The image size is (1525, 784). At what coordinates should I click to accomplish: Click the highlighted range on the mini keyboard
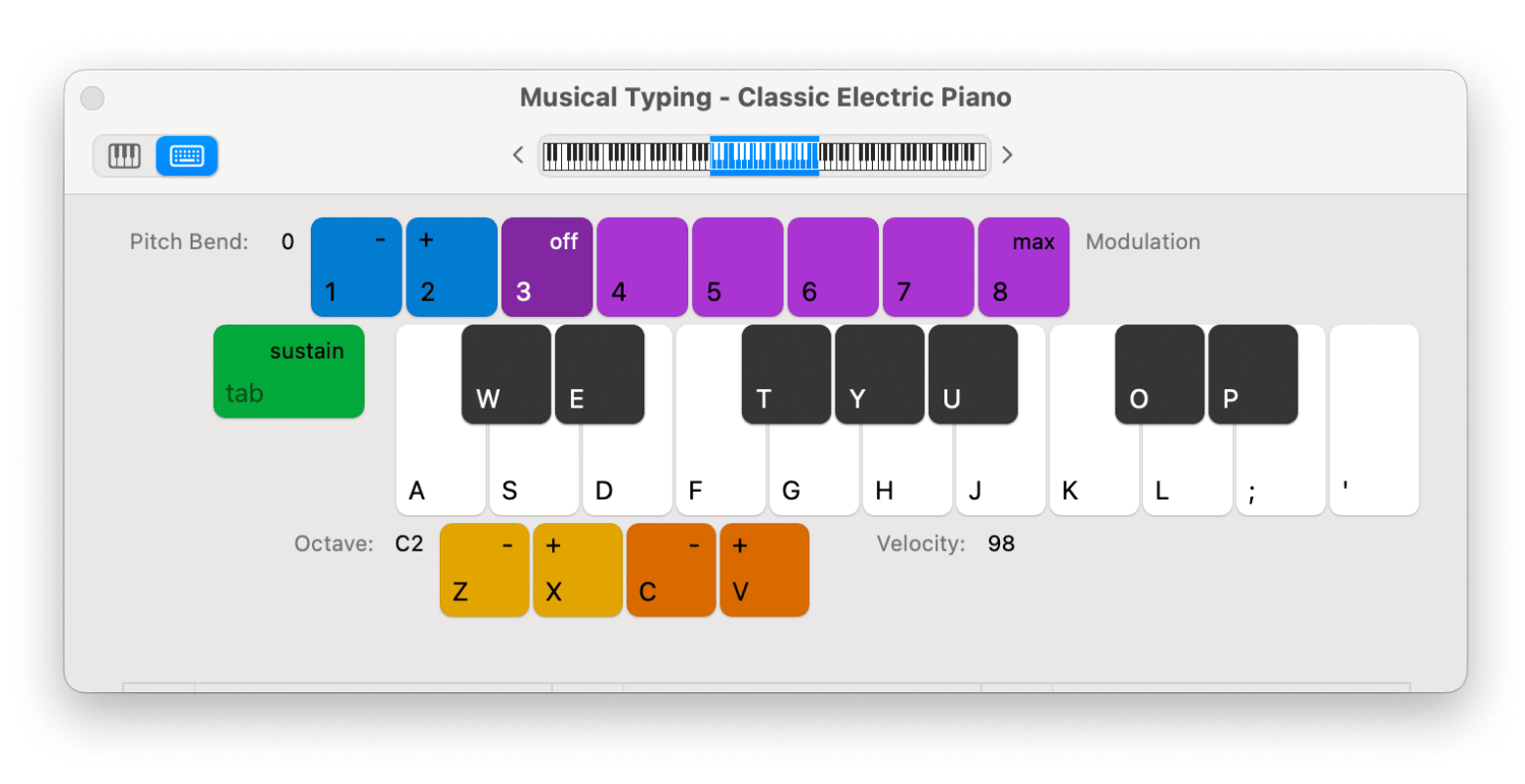pyautogui.click(x=763, y=155)
